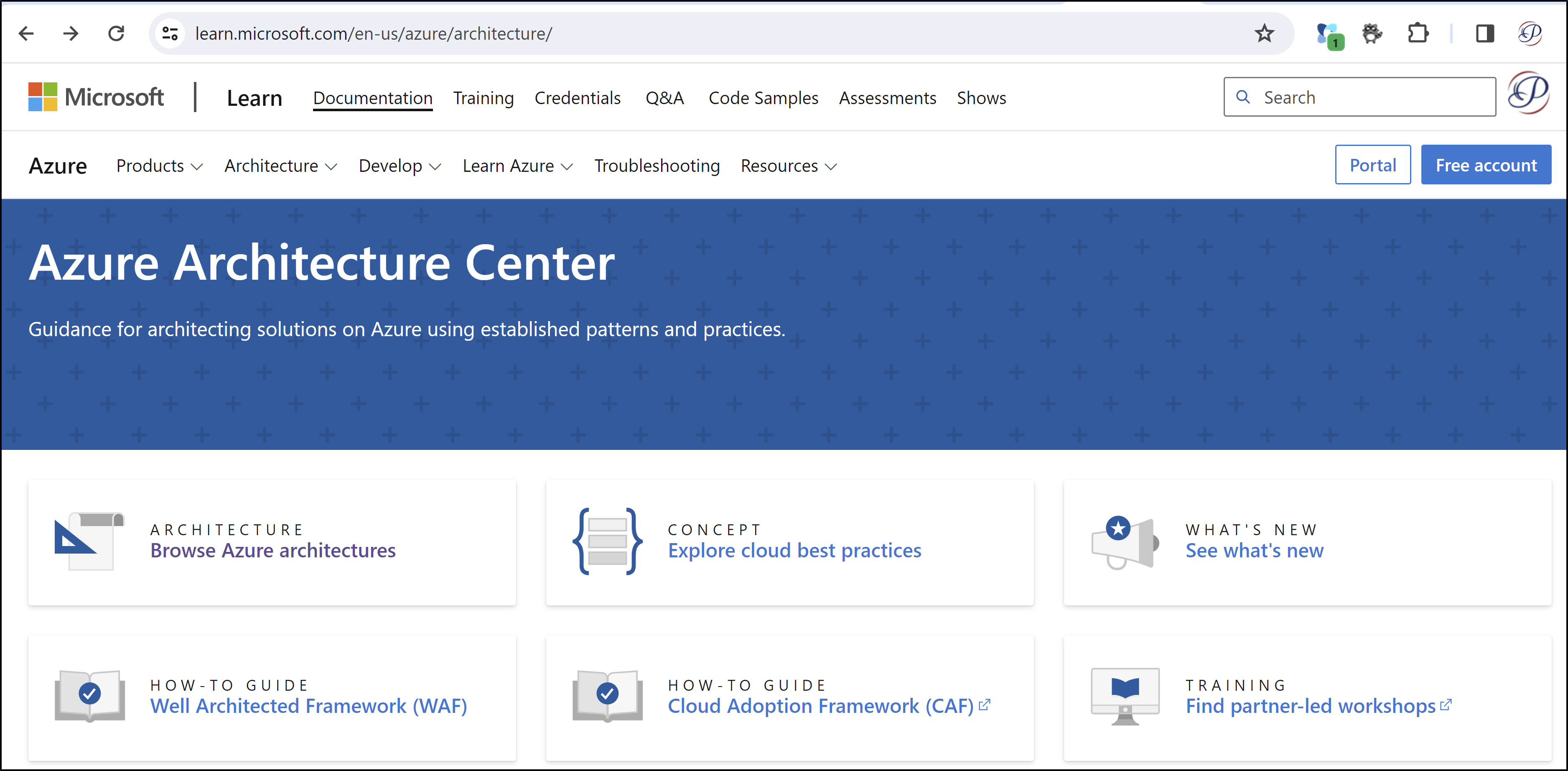Screen dimensions: 1568x771
Task: View site information icon in address bar
Action: click(x=170, y=33)
